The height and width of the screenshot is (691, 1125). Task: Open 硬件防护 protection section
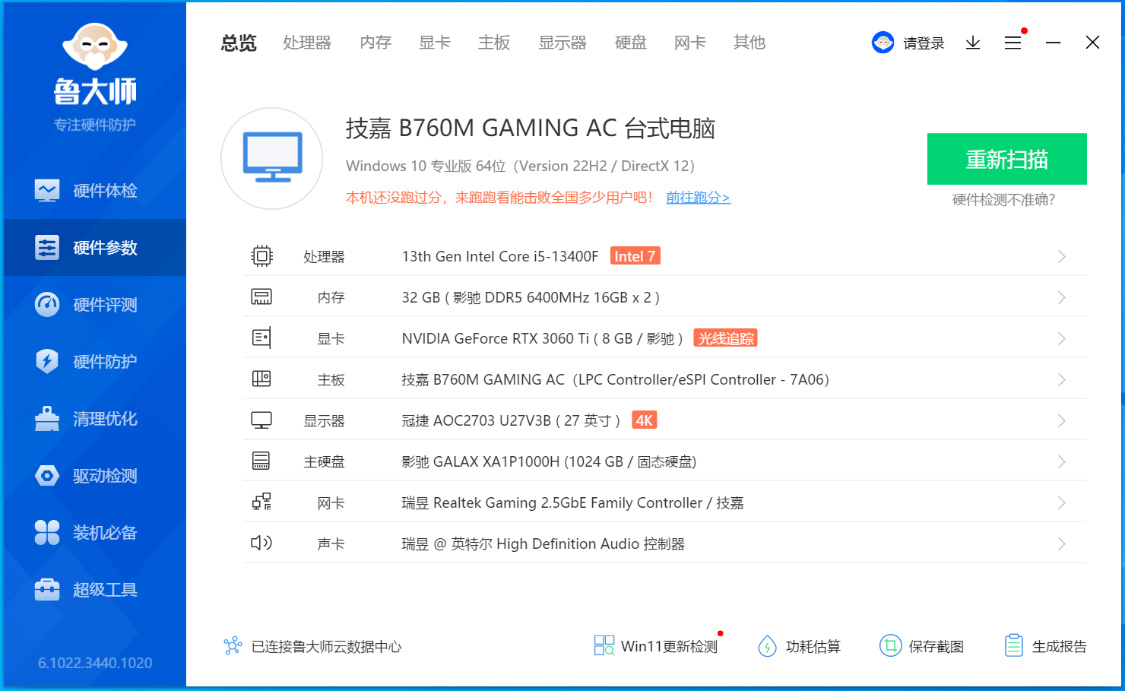95,361
